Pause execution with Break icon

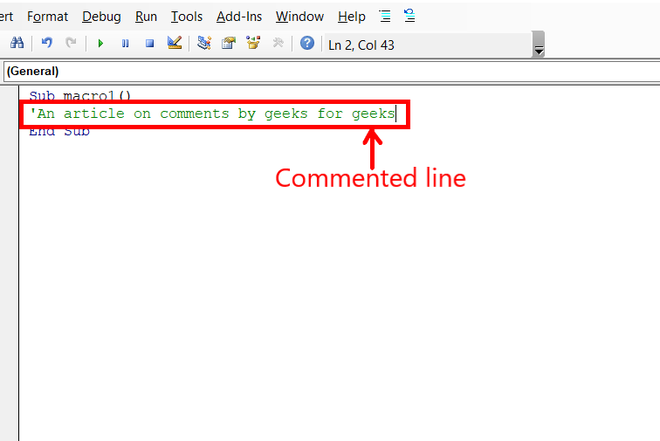(125, 43)
